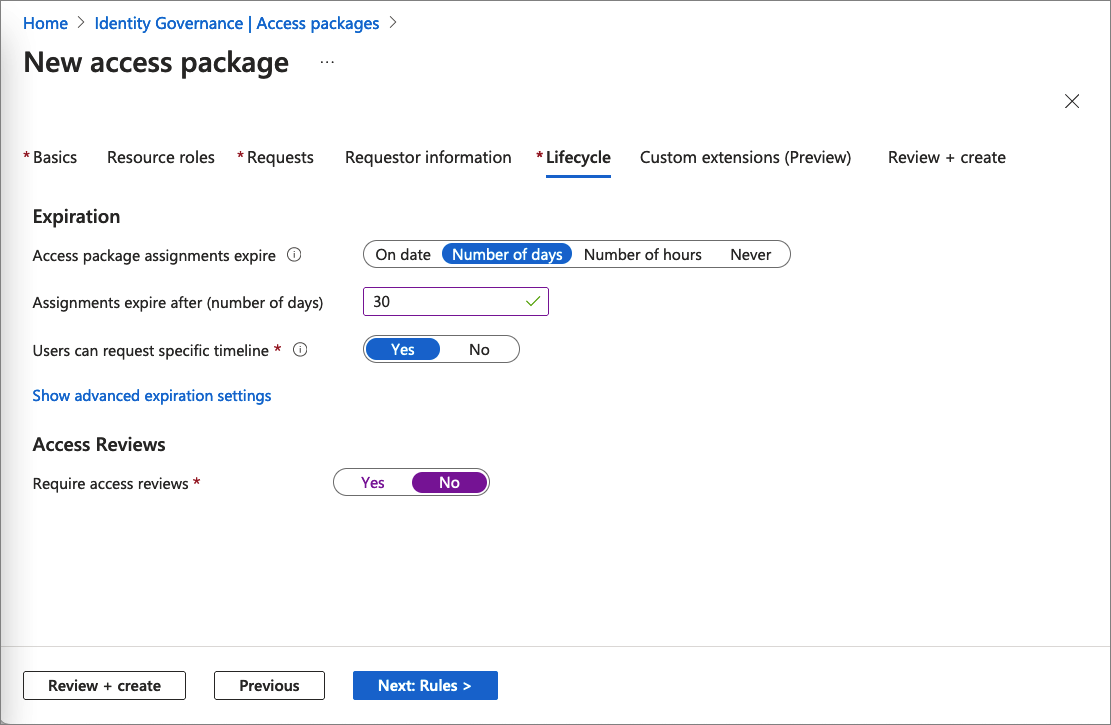Click the info icon beside assignments expire
This screenshot has height=725, width=1111.
(x=294, y=255)
